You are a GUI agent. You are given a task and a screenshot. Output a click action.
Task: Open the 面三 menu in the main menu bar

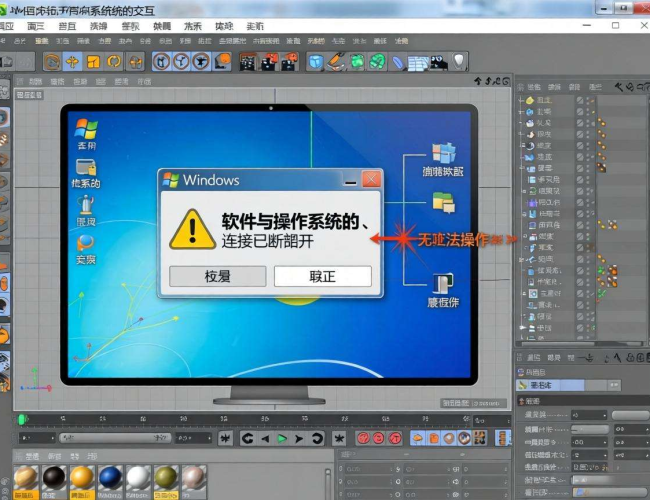pos(35,27)
